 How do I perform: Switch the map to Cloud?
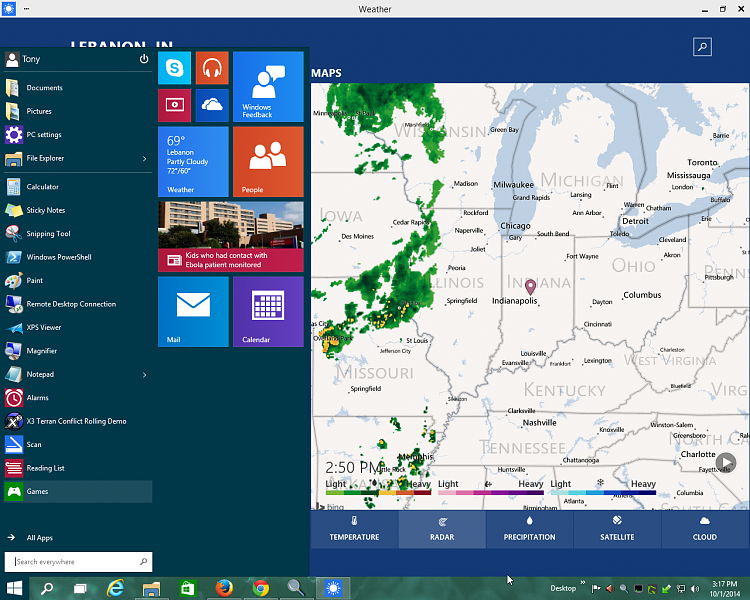pos(705,529)
